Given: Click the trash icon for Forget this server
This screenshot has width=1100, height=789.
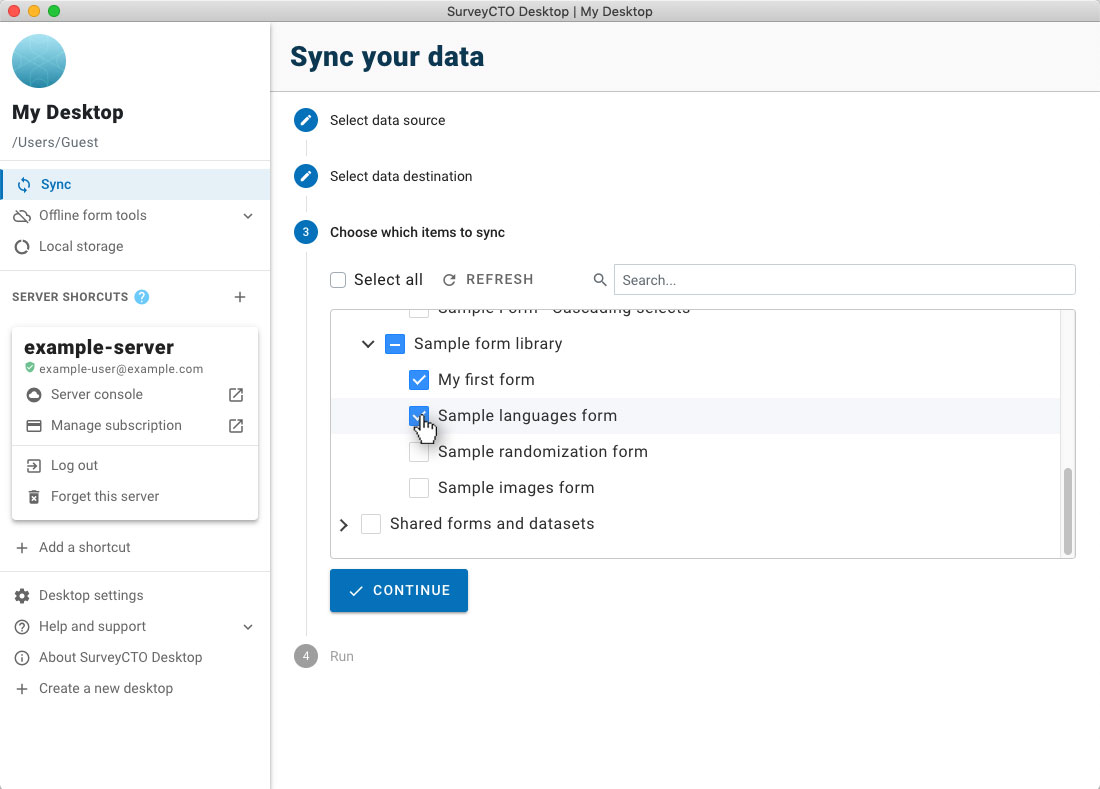Looking at the screenshot, I should 33,497.
